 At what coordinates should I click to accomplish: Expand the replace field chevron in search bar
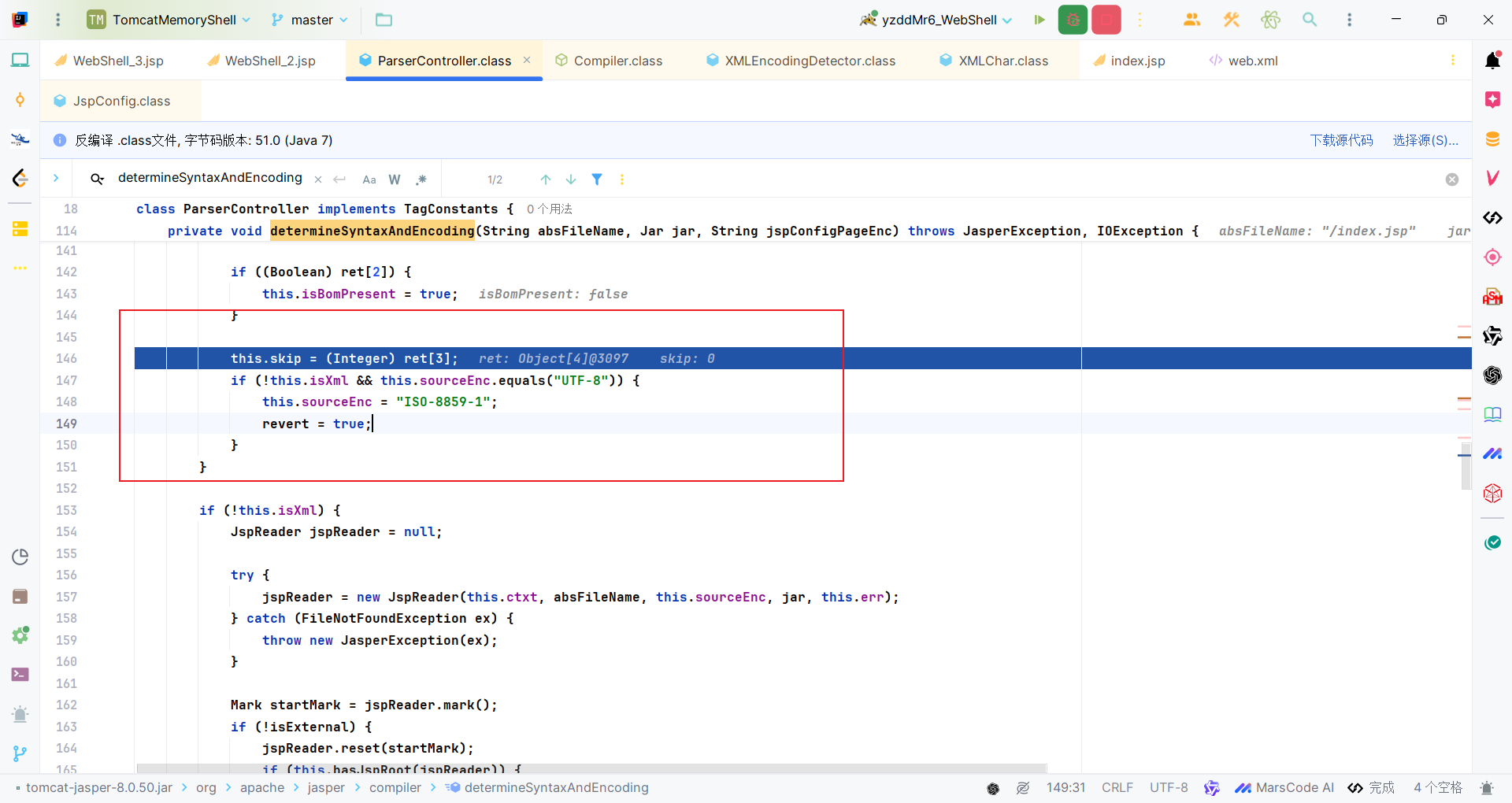[x=56, y=179]
